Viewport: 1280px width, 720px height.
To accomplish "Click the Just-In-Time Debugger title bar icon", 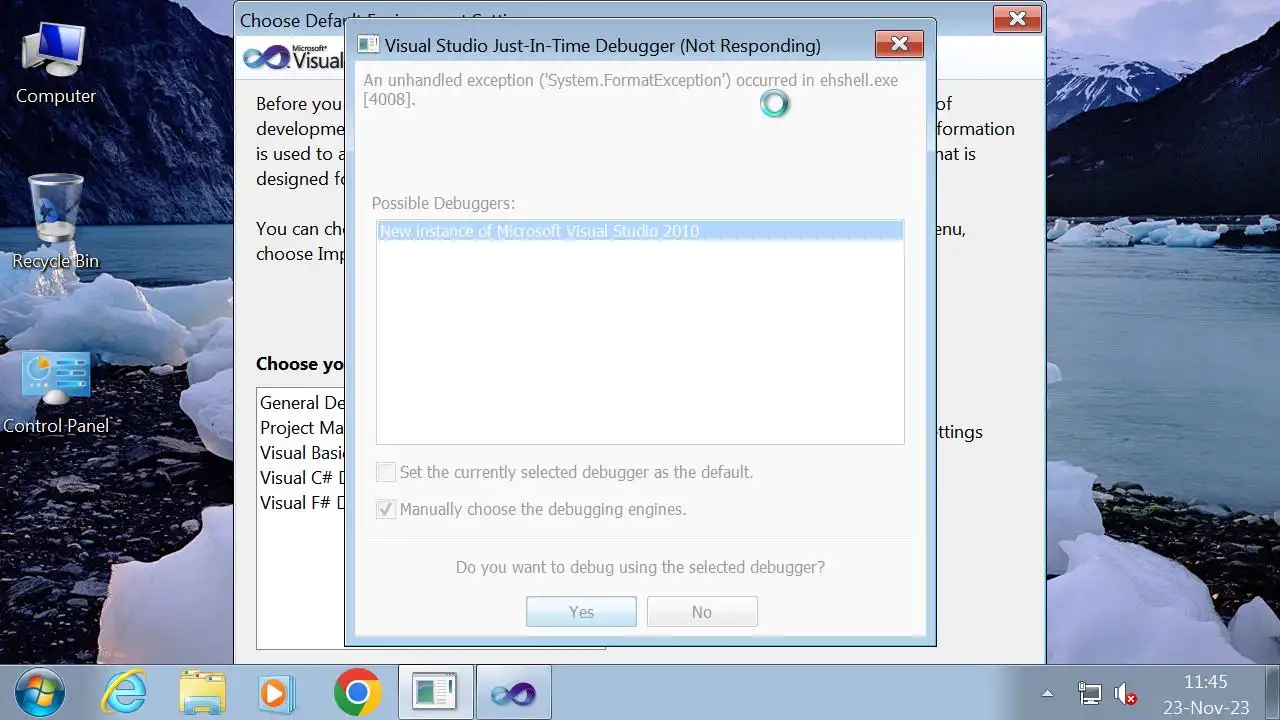I will point(368,45).
